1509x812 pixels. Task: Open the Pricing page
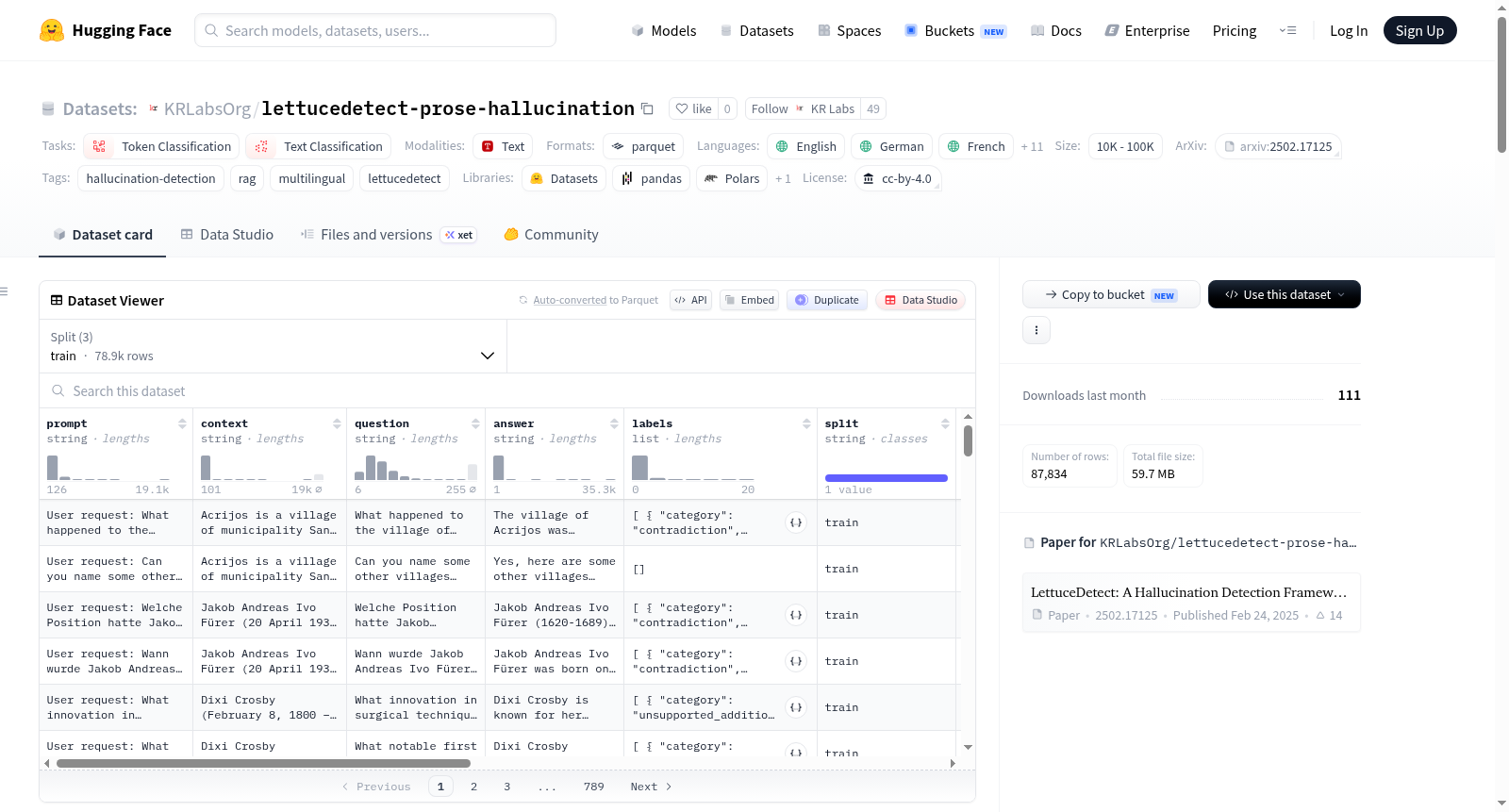pyautogui.click(x=1235, y=31)
